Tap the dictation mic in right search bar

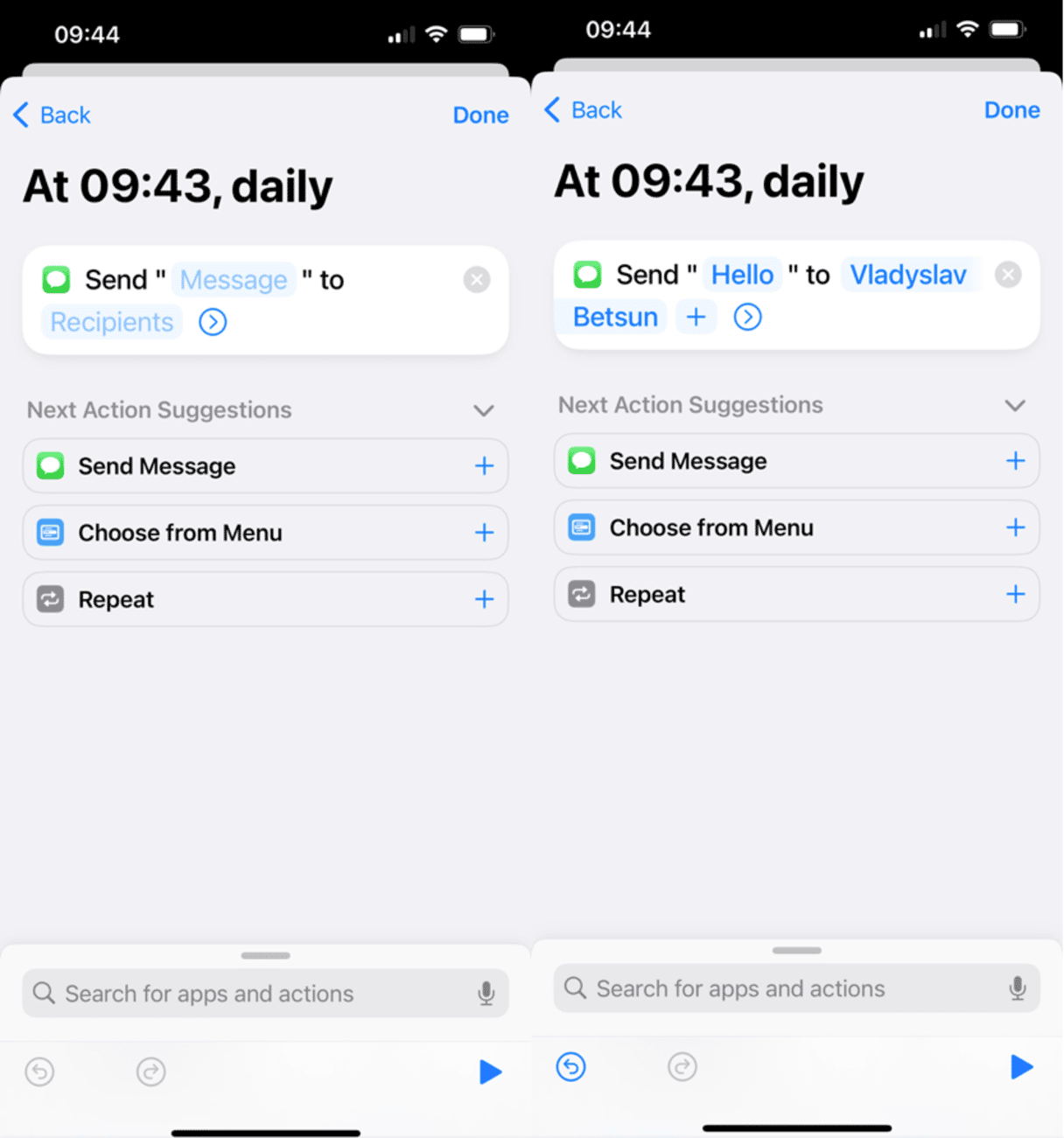pyautogui.click(x=1018, y=988)
